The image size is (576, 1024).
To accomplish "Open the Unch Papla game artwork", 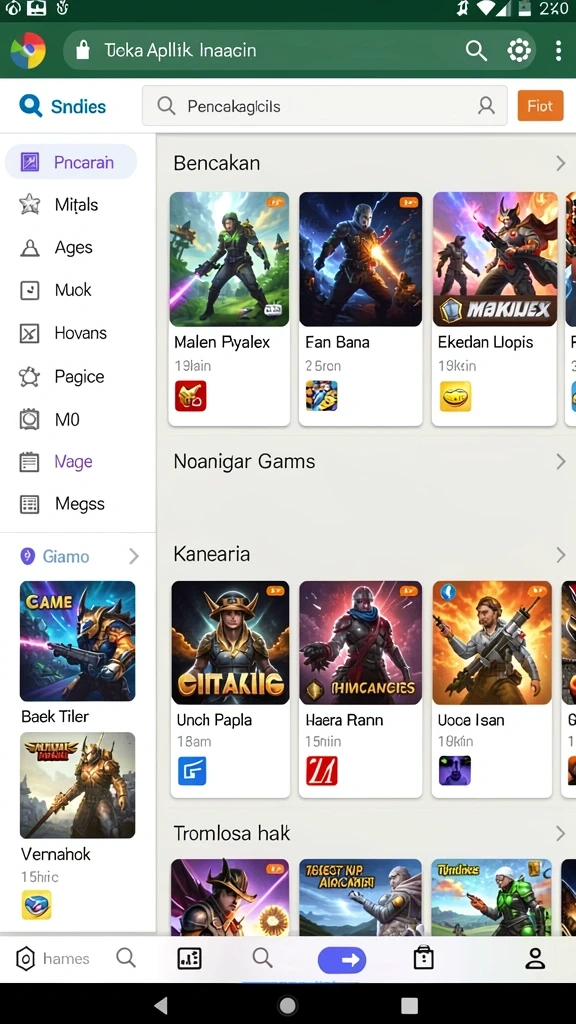I will coord(230,643).
